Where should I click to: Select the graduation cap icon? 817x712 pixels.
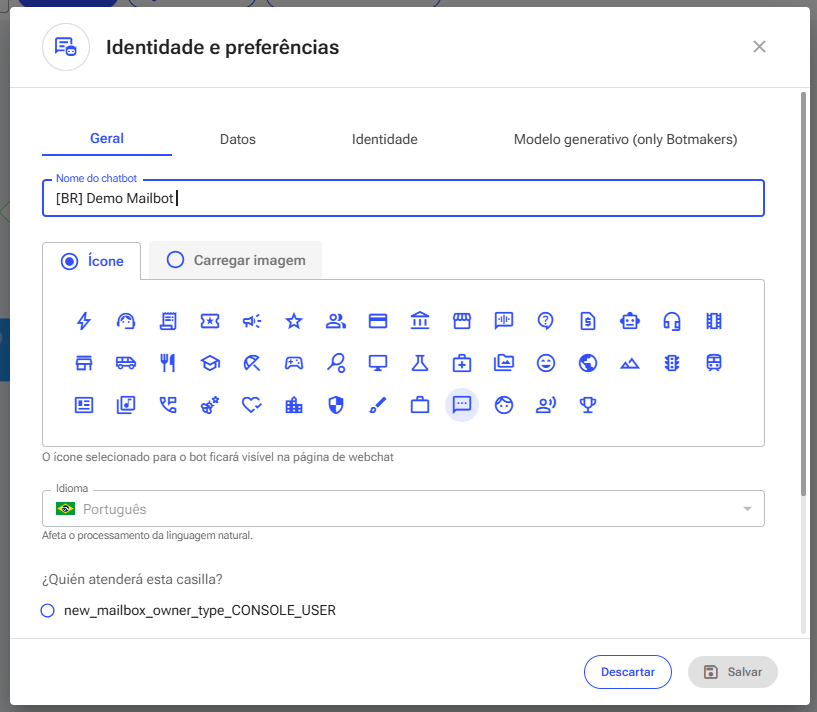(210, 363)
